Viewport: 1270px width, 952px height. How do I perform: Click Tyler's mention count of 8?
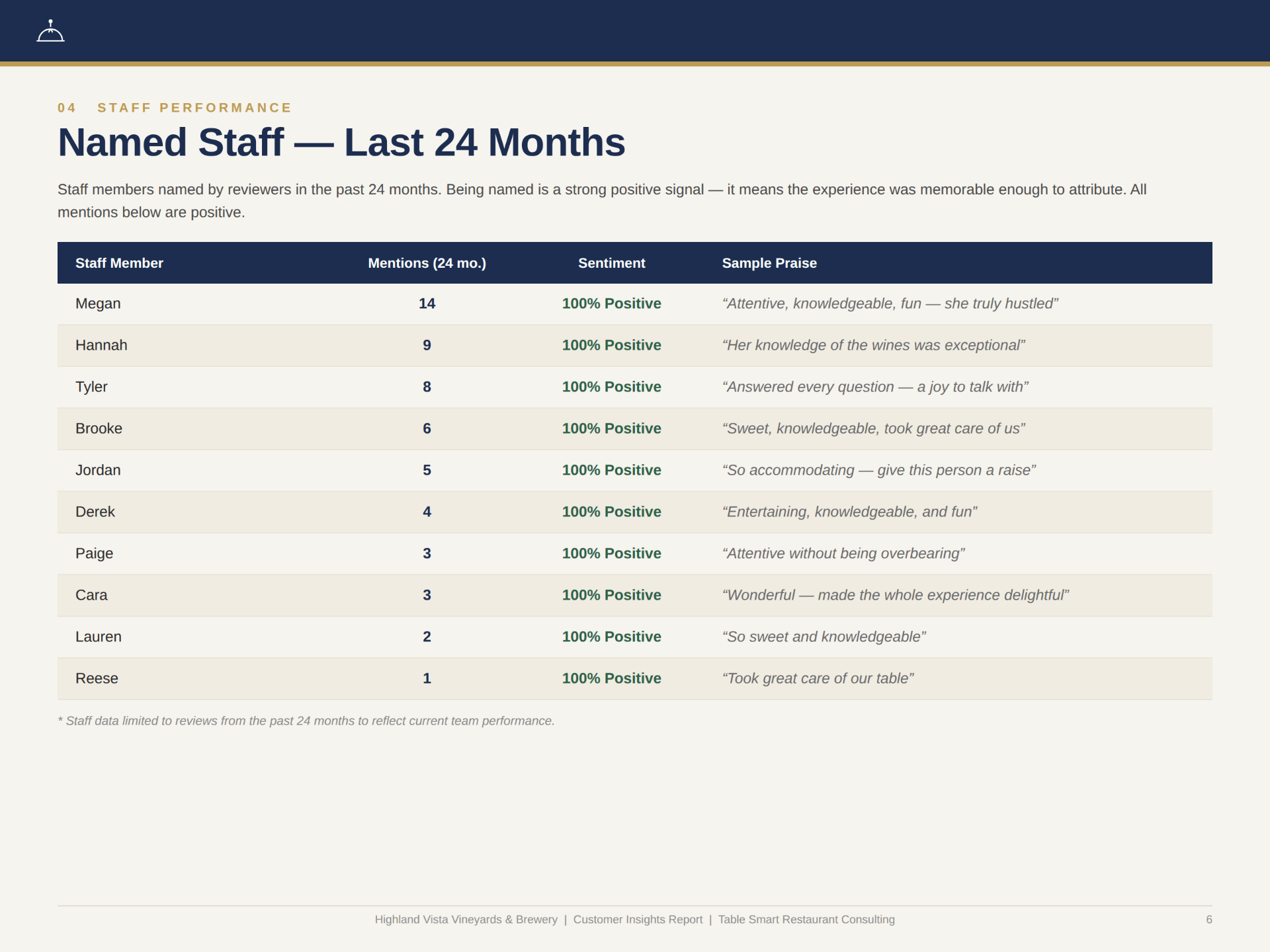click(427, 387)
